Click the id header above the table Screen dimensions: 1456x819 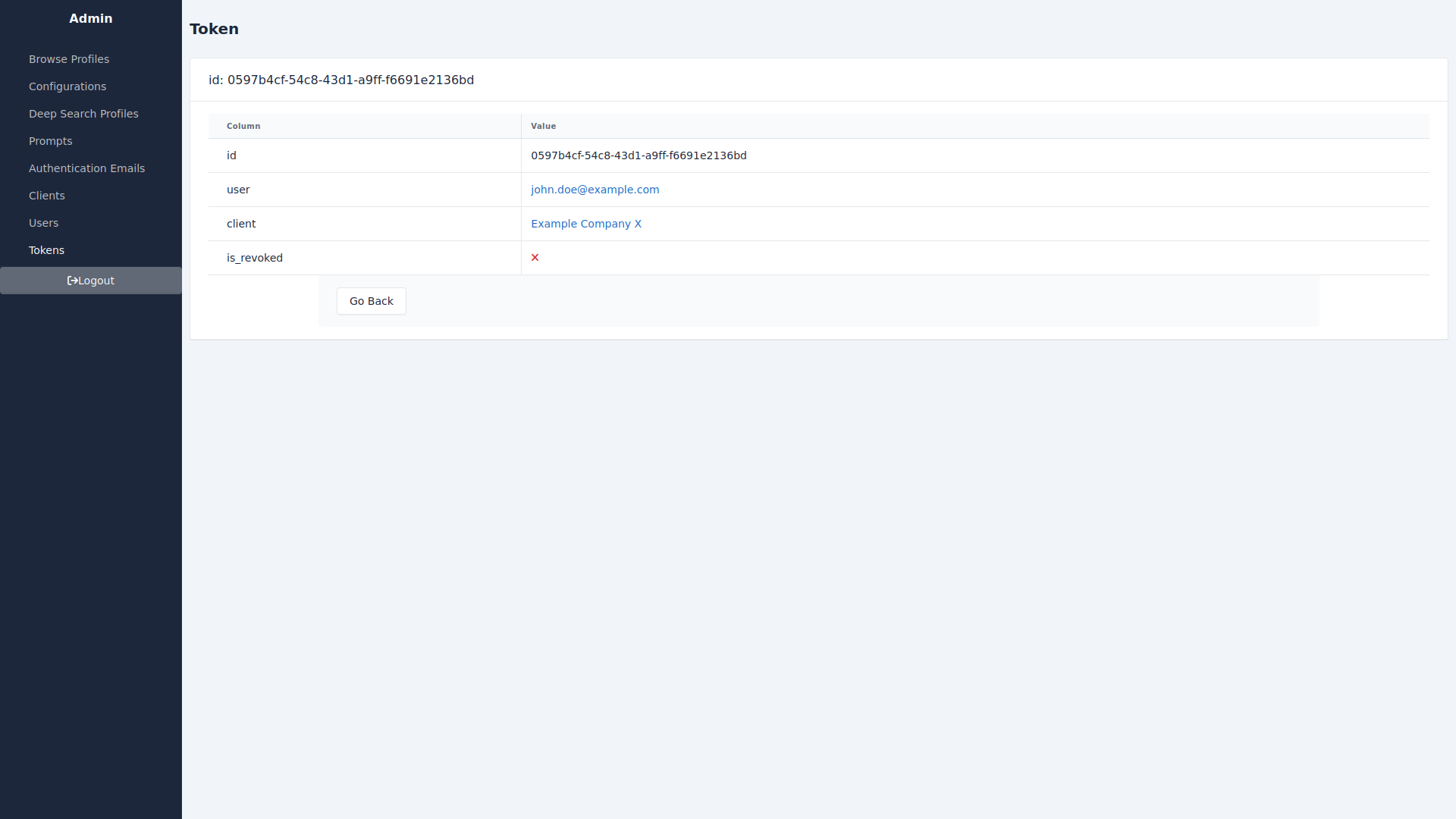(x=341, y=80)
